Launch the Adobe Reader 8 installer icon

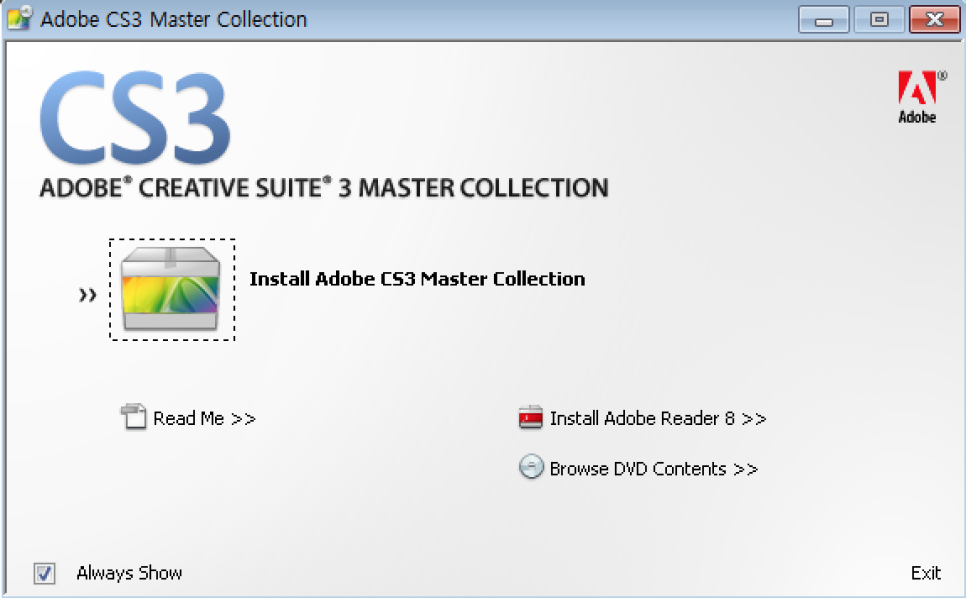coord(530,417)
